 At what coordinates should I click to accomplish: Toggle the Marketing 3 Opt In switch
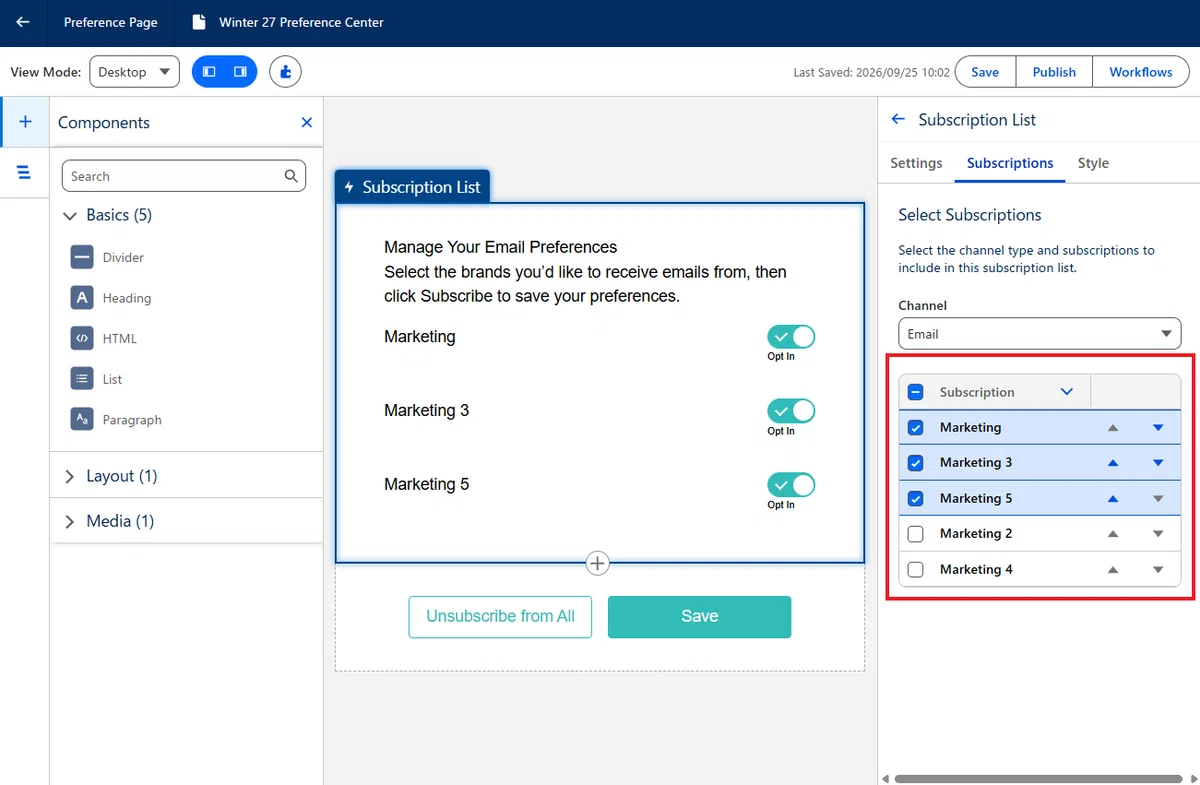791,411
